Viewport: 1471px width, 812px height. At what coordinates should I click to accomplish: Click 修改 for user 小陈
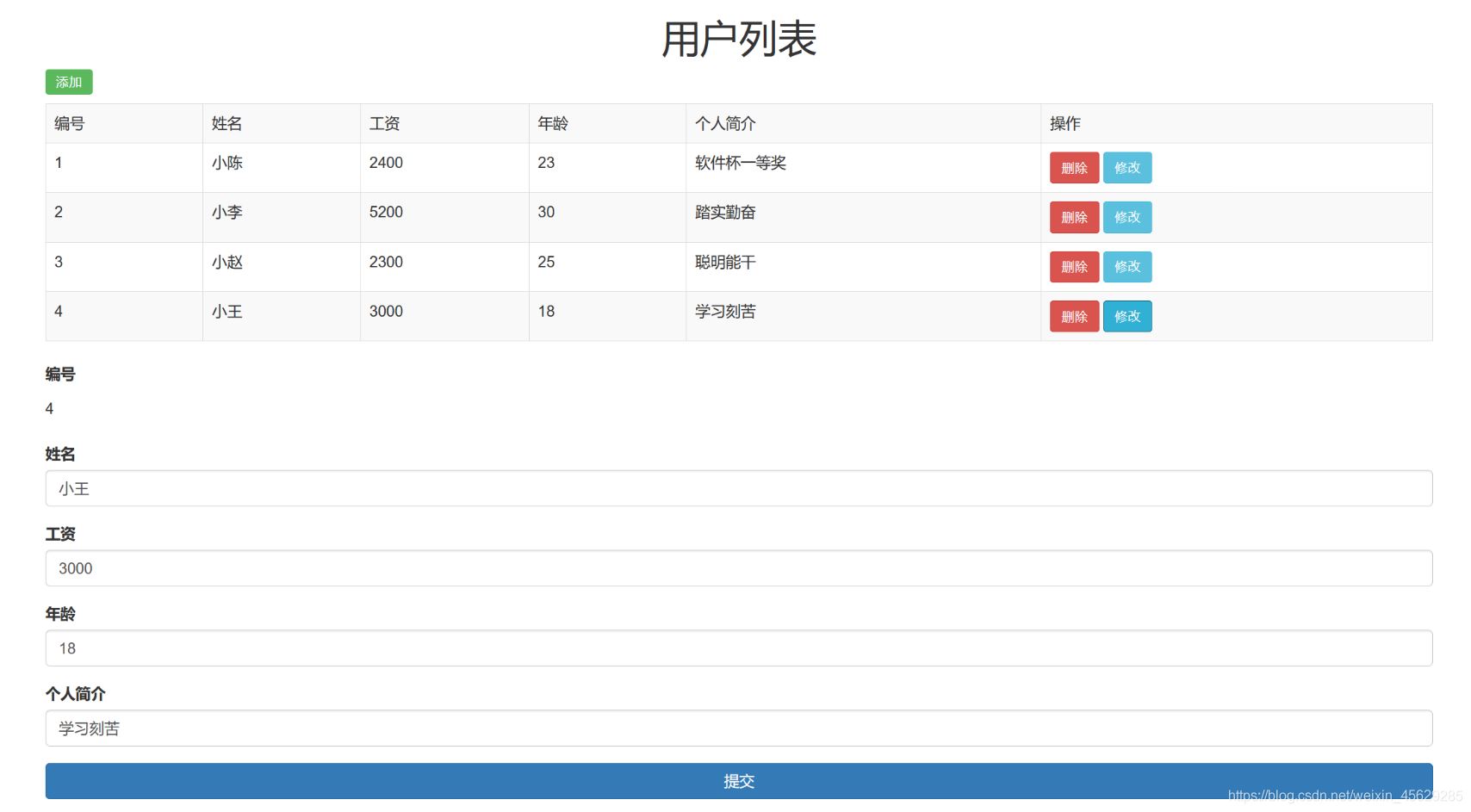[x=1127, y=167]
